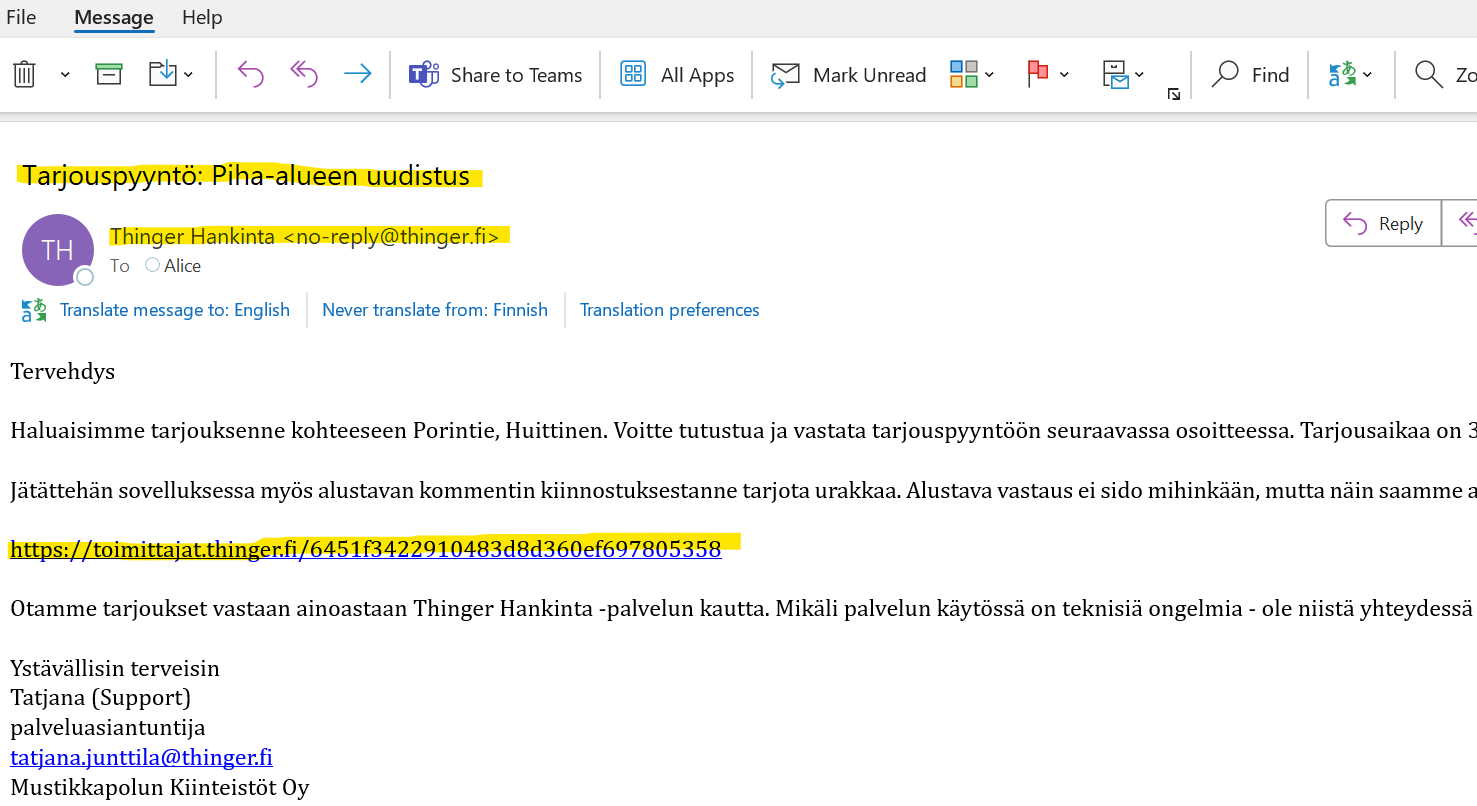The height and width of the screenshot is (806, 1477).
Task: Click sender Thinger Hankinta address
Action: click(x=305, y=236)
